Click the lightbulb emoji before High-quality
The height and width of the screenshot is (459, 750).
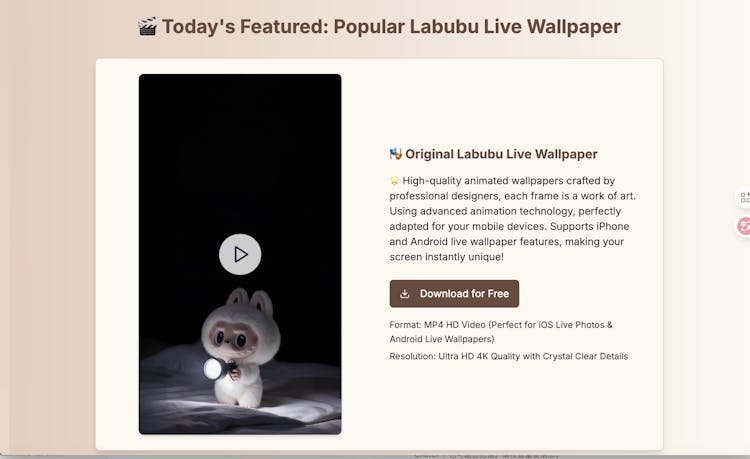[x=394, y=181]
